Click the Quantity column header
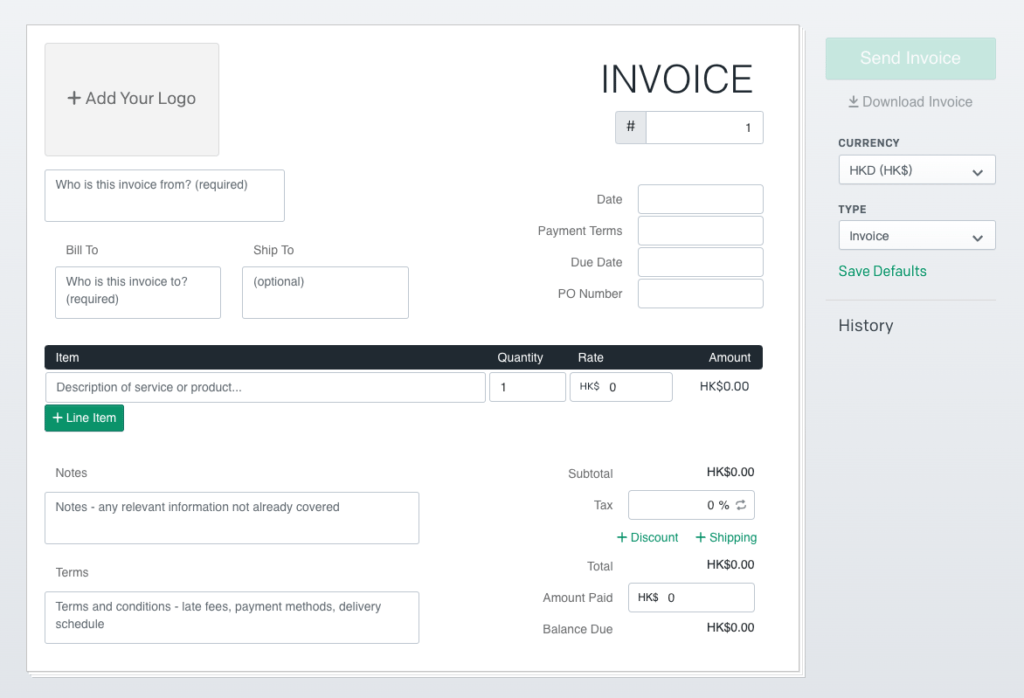1024x698 pixels. click(520, 357)
